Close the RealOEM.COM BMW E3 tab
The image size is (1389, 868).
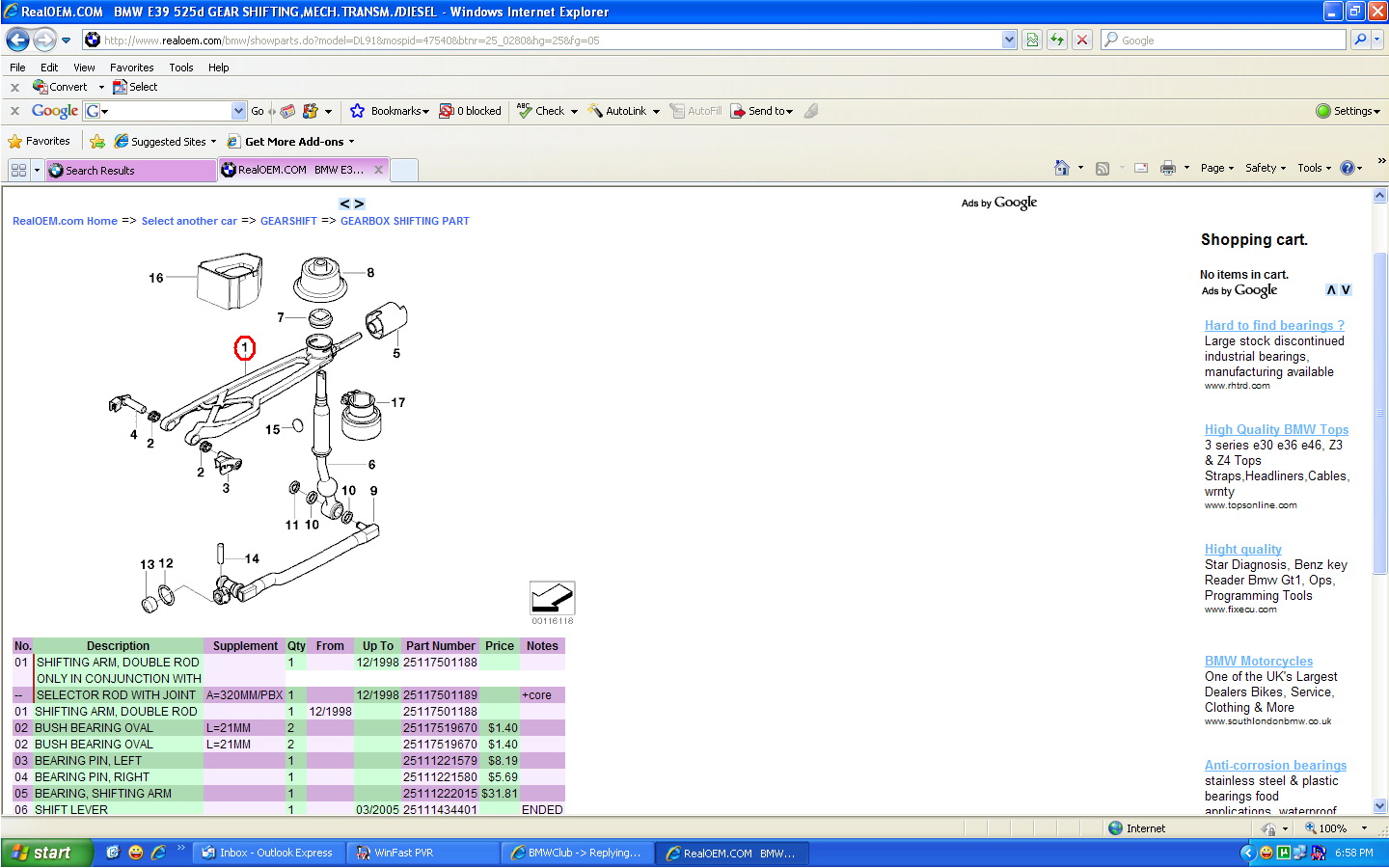pos(378,170)
